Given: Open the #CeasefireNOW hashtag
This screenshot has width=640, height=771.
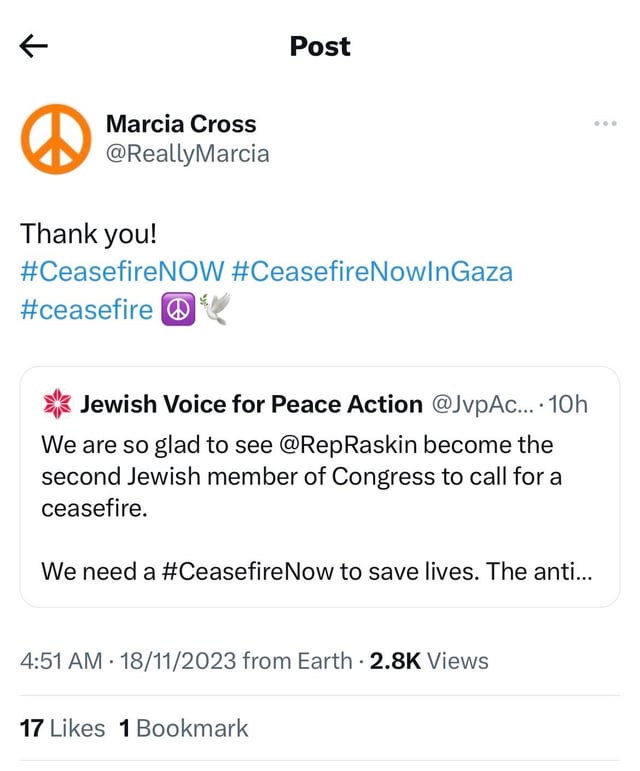Looking at the screenshot, I should [x=120, y=271].
